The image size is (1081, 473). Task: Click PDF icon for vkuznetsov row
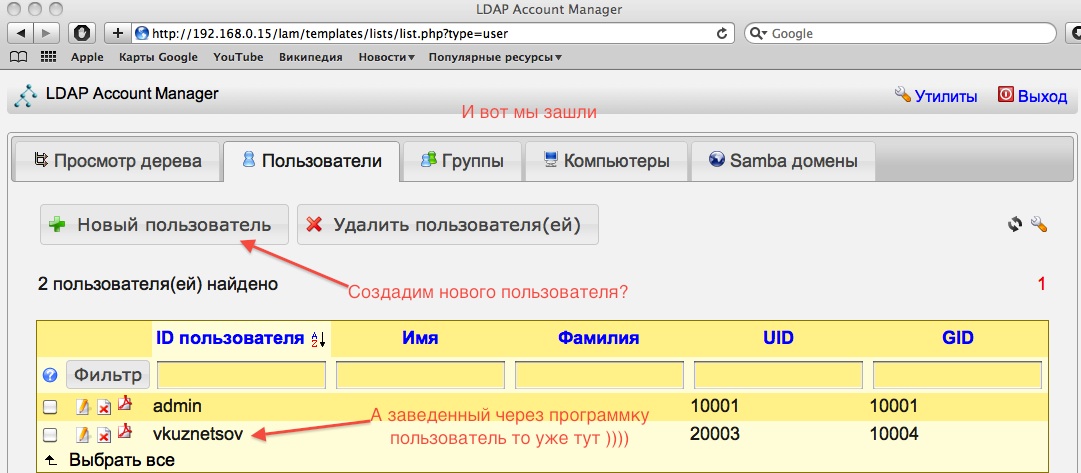point(124,433)
